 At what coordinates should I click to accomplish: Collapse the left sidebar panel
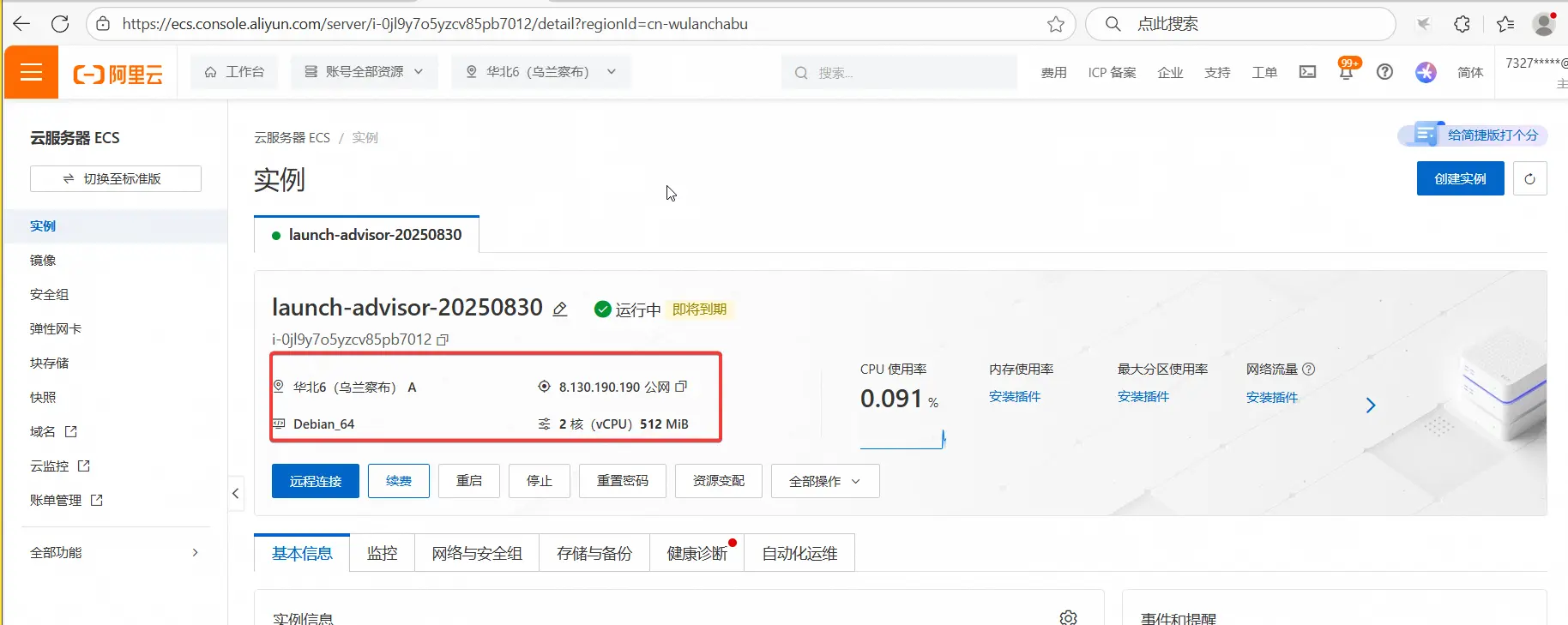pos(236,494)
